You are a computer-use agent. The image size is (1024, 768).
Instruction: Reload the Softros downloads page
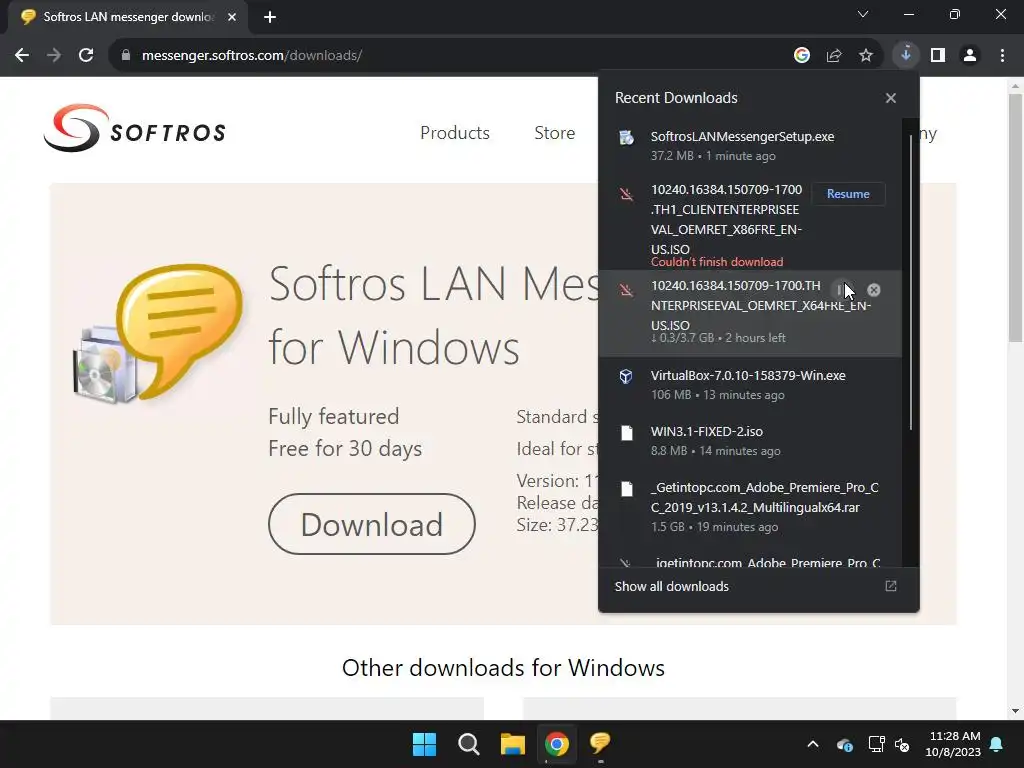point(86,56)
